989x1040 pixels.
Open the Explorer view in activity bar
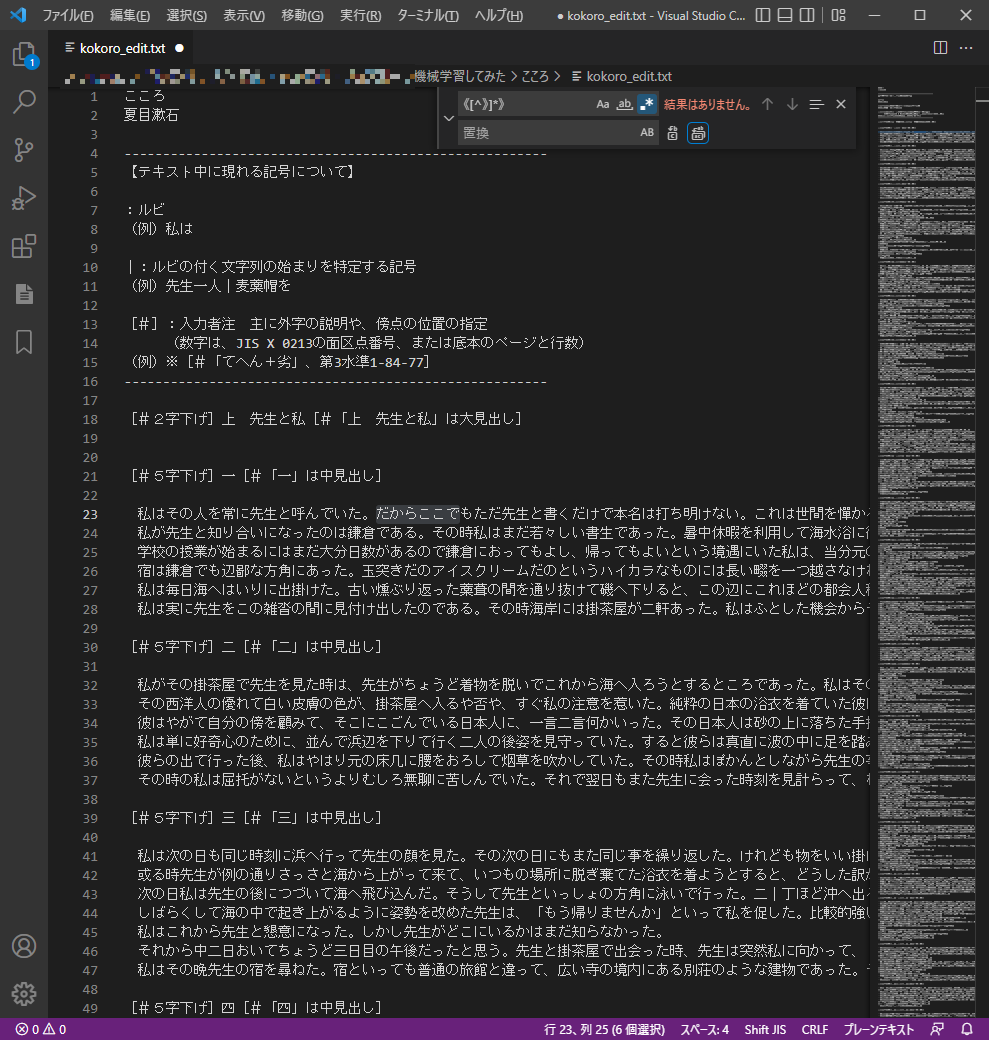pyautogui.click(x=23, y=54)
